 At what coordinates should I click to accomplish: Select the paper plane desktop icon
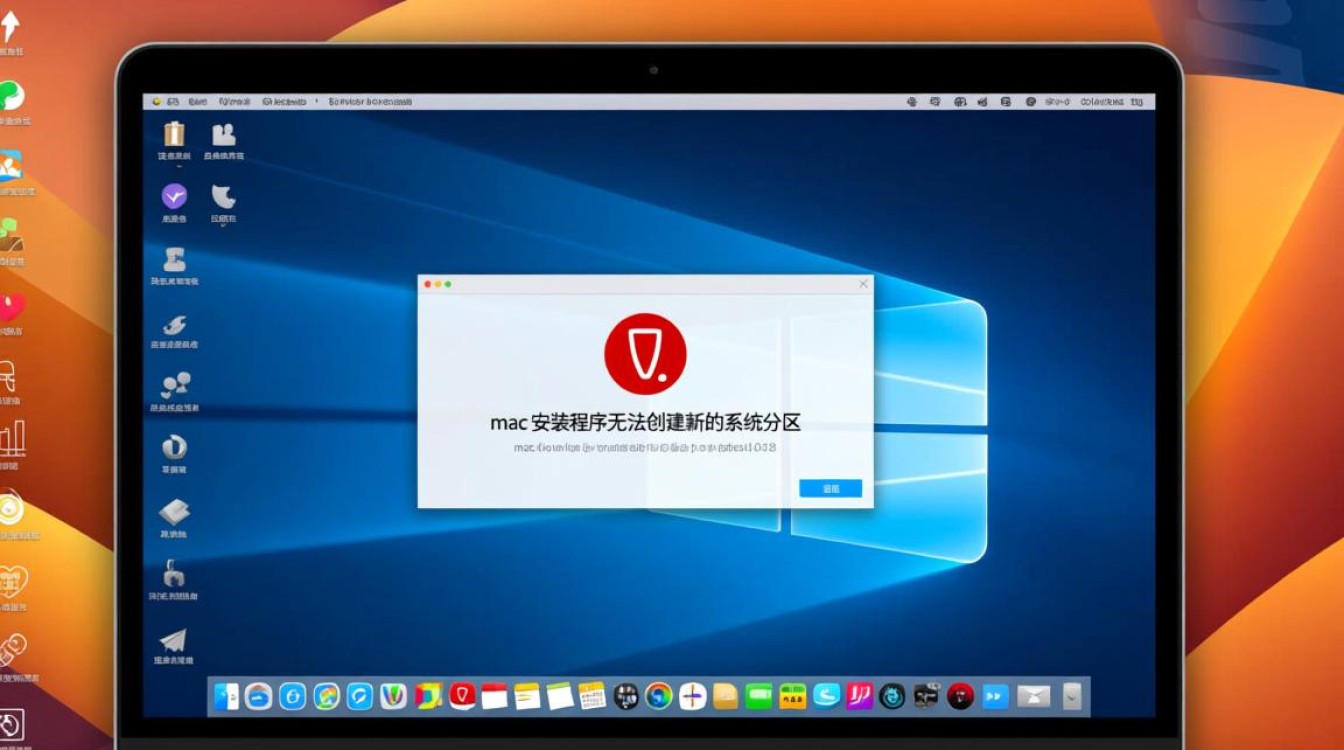[174, 640]
